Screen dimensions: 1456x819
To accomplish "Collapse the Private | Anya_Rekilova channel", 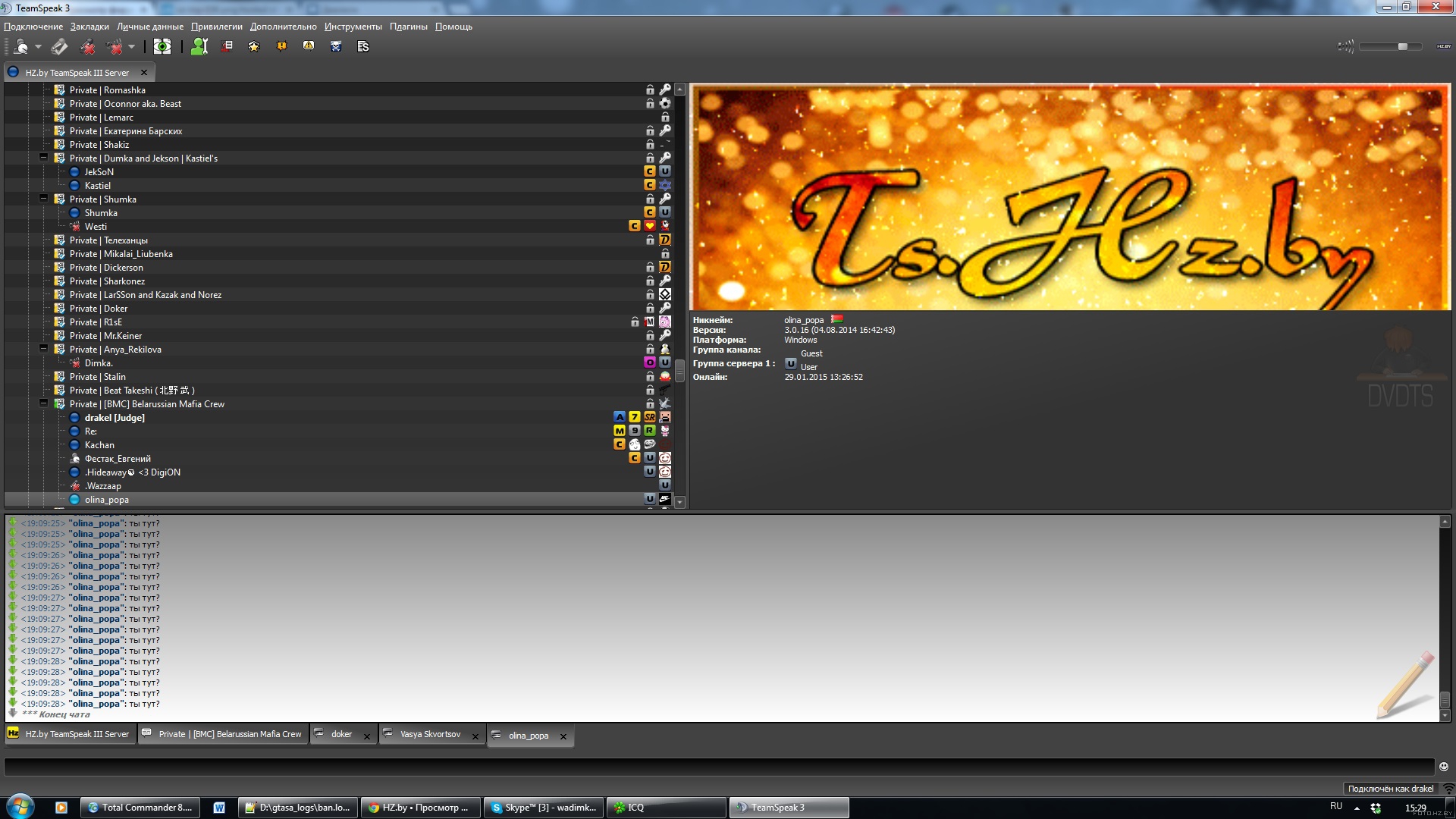I will pyautogui.click(x=44, y=349).
